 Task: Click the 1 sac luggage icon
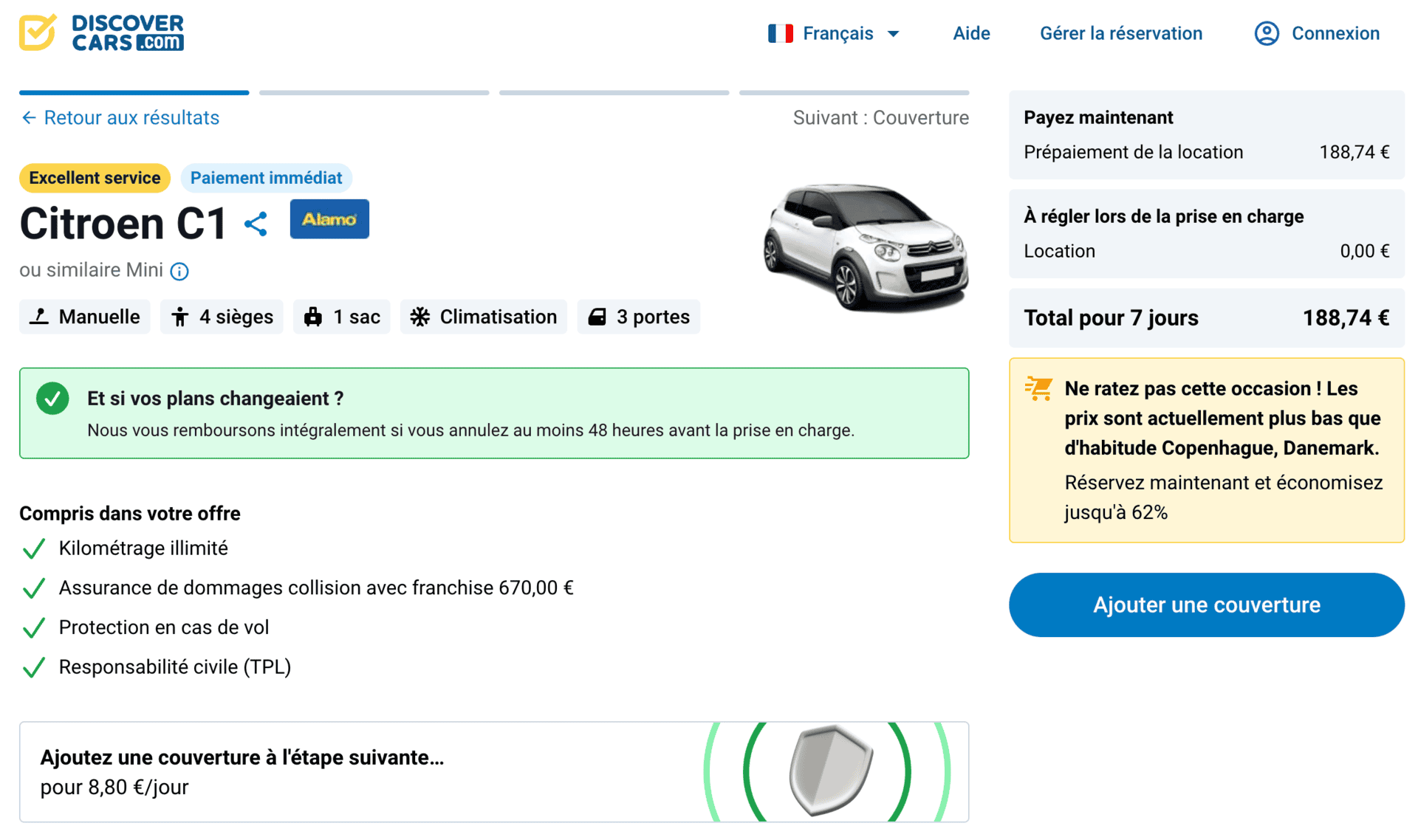pos(313,317)
